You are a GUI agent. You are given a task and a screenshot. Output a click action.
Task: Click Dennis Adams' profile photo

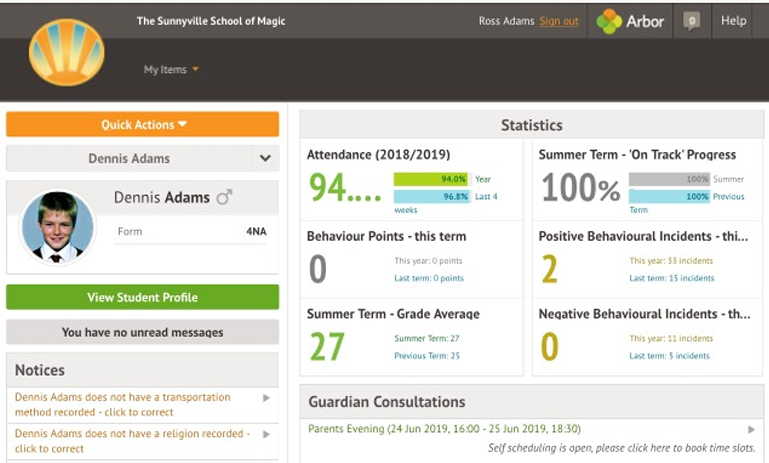[x=57, y=227]
